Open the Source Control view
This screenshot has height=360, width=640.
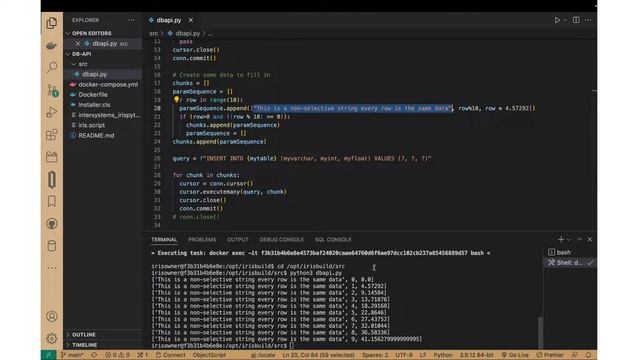click(52, 90)
